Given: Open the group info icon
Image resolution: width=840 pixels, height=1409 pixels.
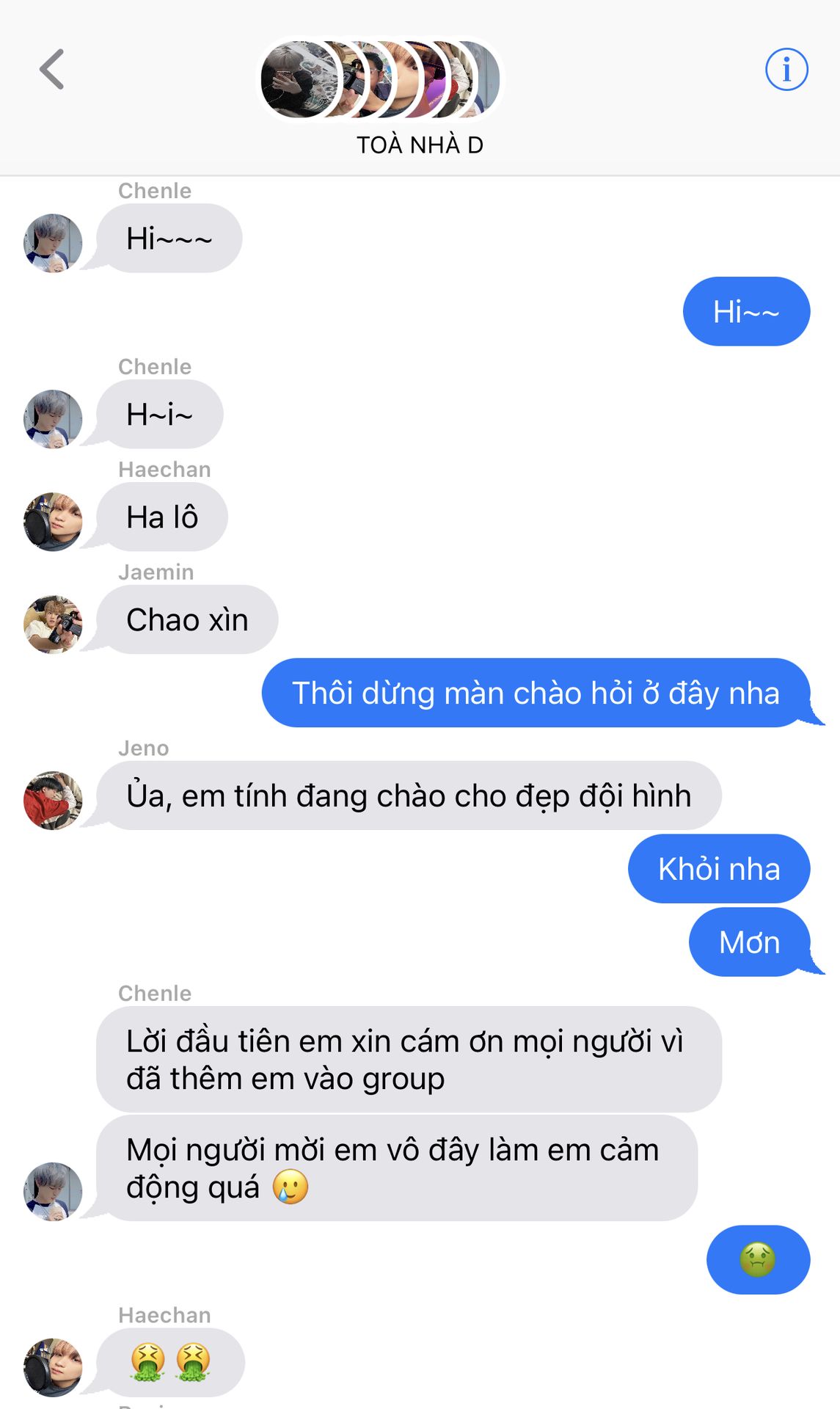Looking at the screenshot, I should 786,70.
